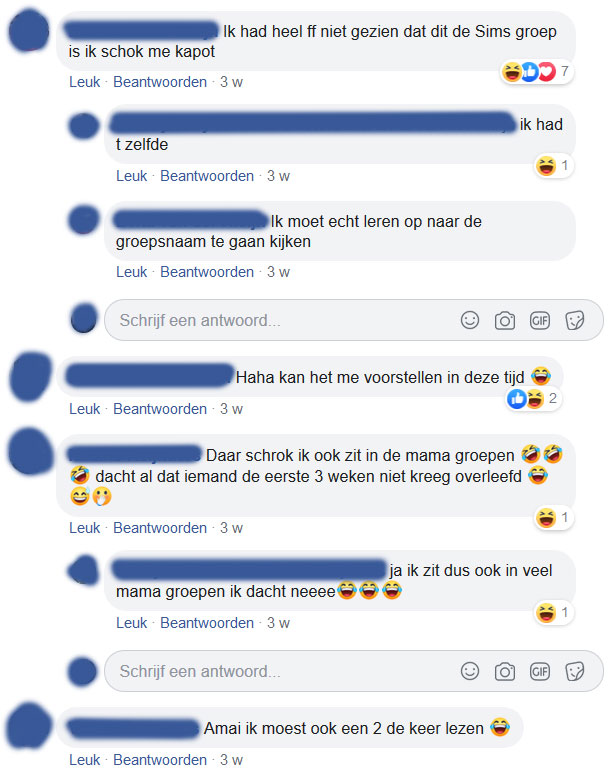Reply to 'ik dacht neeee' comment
614x773 pixels.
(x=207, y=623)
